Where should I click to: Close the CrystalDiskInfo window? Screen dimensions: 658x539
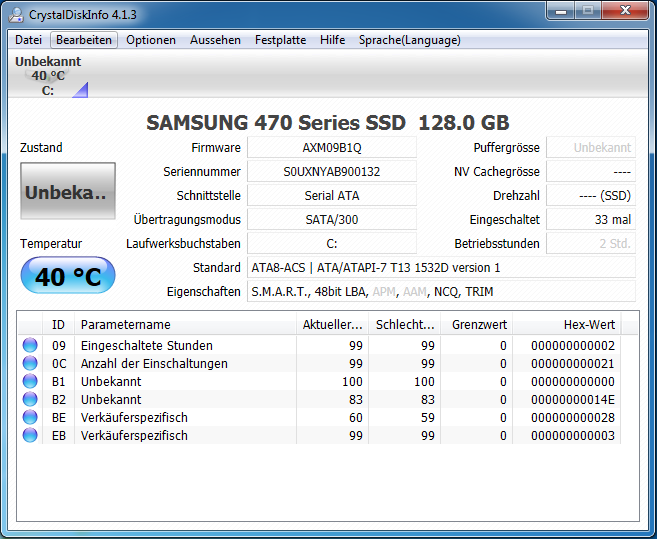[625, 11]
